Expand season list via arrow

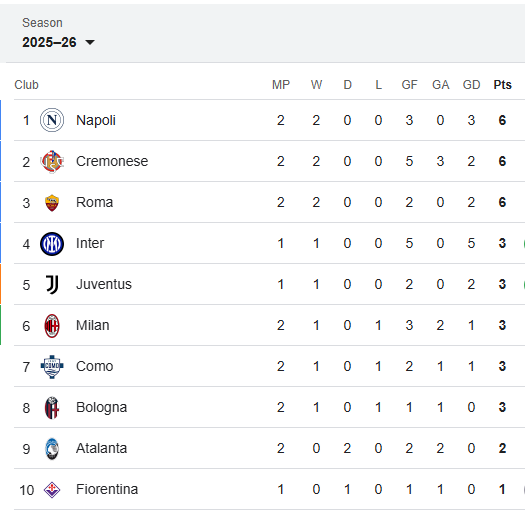90,43
